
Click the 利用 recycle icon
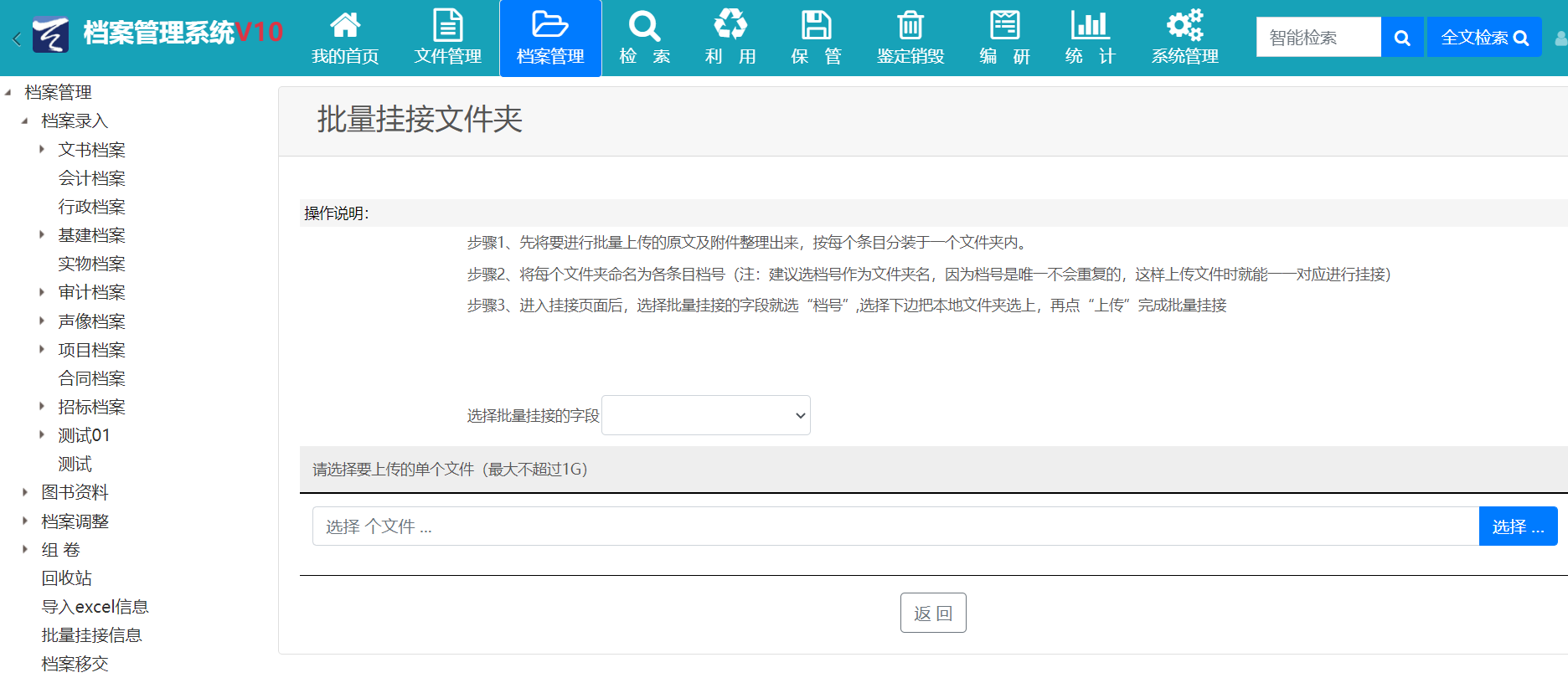tap(730, 25)
